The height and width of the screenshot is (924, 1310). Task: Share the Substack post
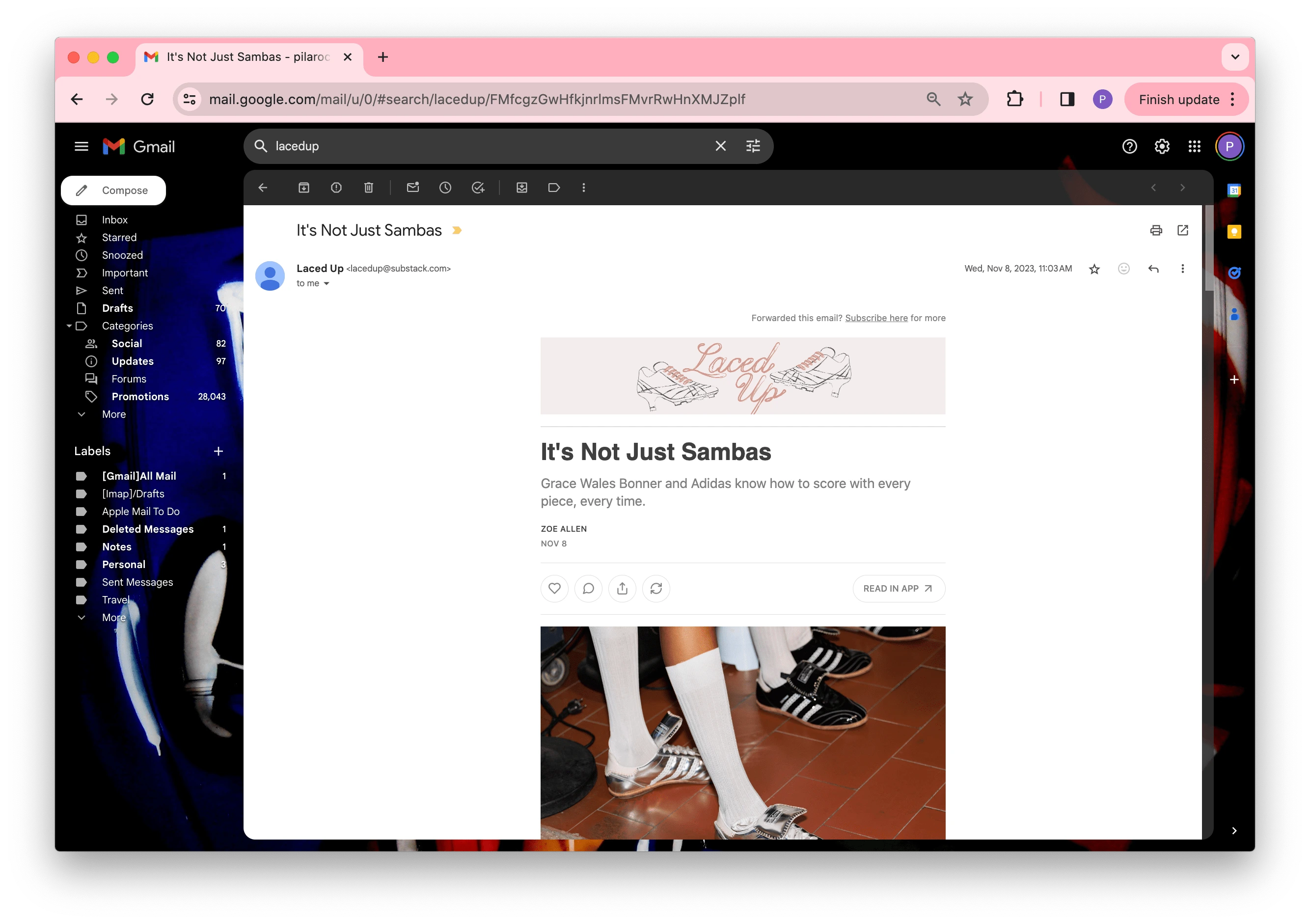[623, 589]
